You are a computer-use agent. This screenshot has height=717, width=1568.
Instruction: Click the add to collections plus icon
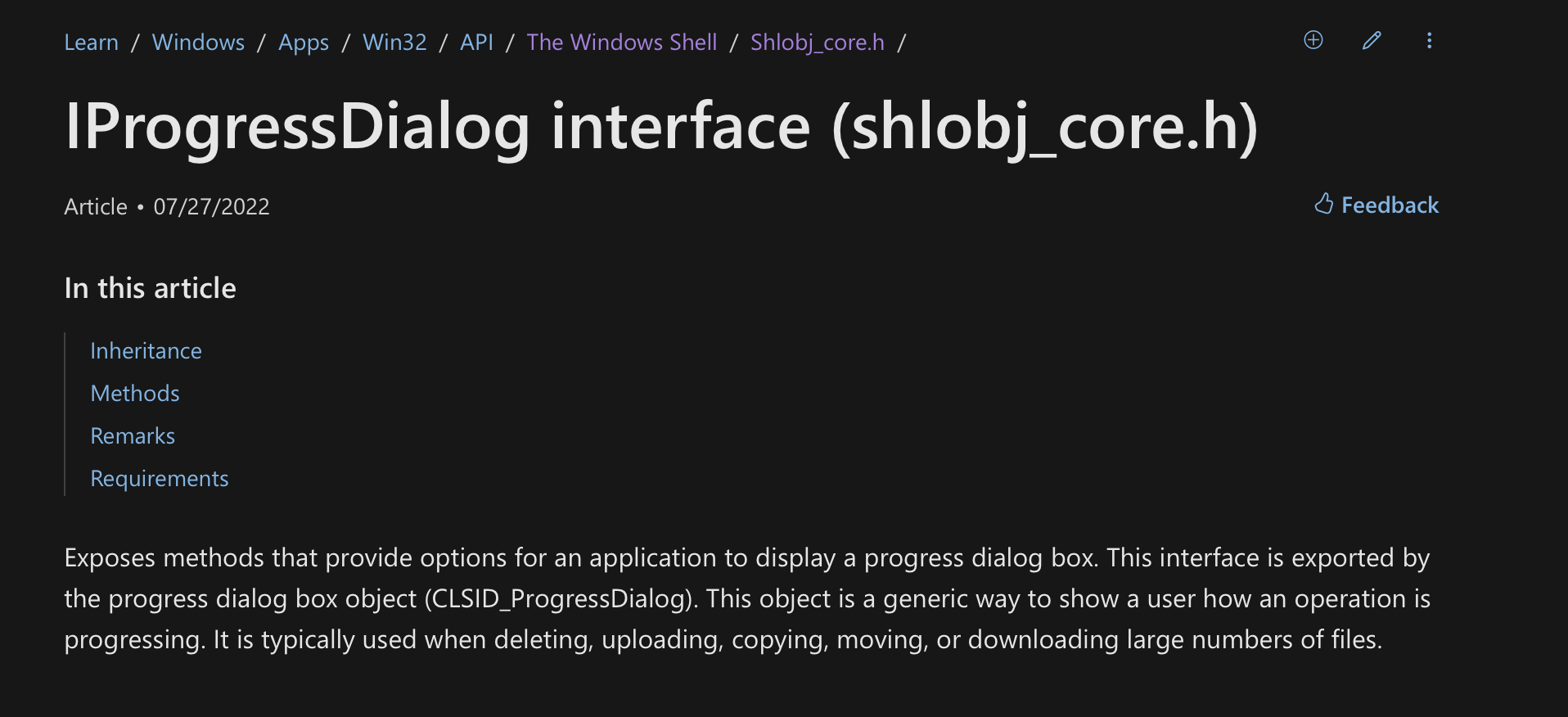[x=1313, y=40]
